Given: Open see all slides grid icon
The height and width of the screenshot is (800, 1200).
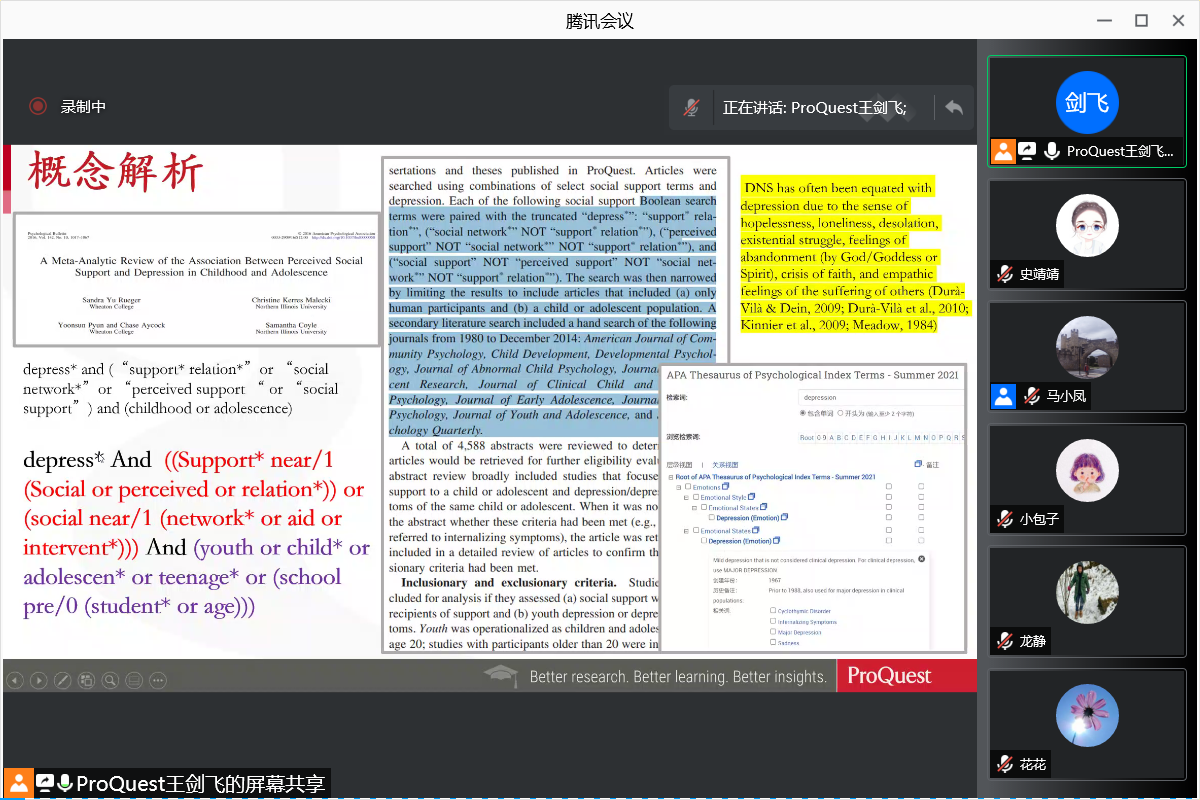Looking at the screenshot, I should [86, 681].
